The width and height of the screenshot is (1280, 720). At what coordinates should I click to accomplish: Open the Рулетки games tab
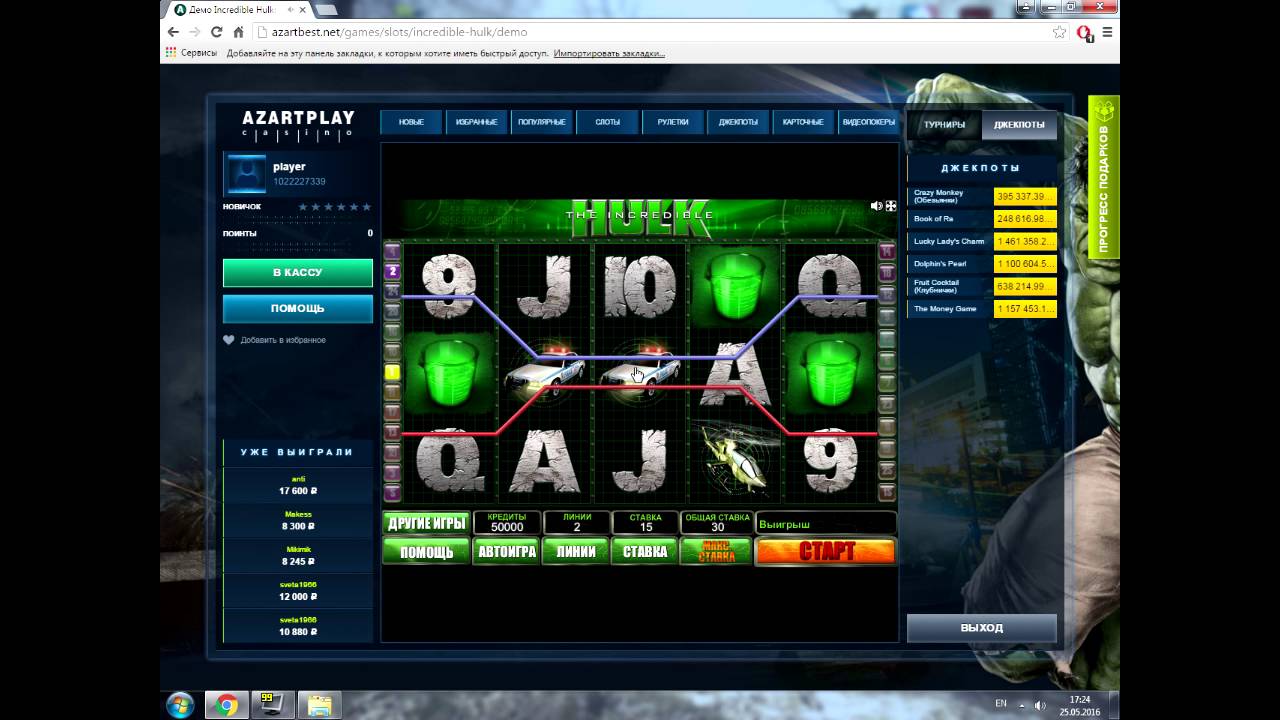click(673, 122)
